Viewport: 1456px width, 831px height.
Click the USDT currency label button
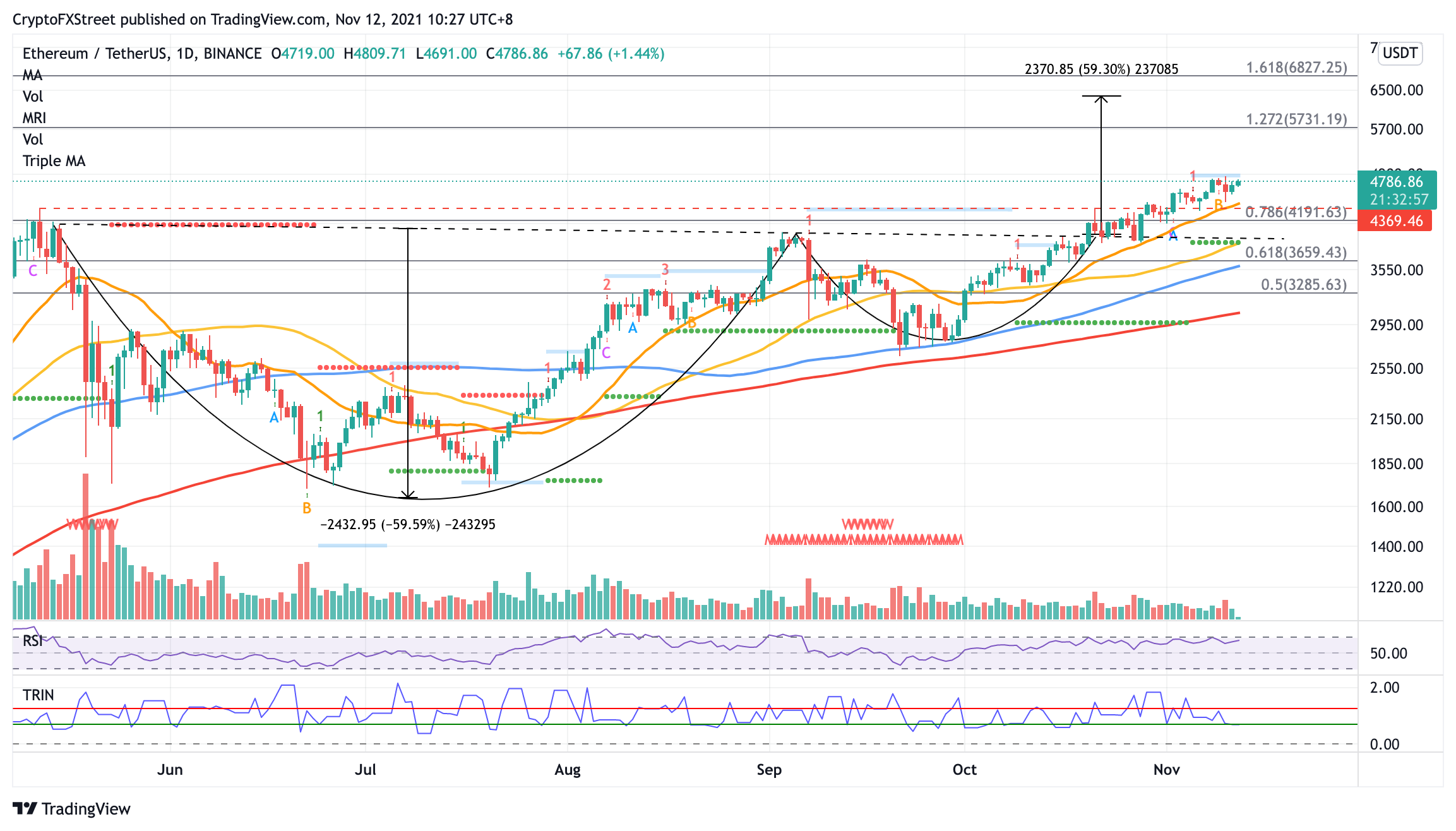pyautogui.click(x=1400, y=53)
